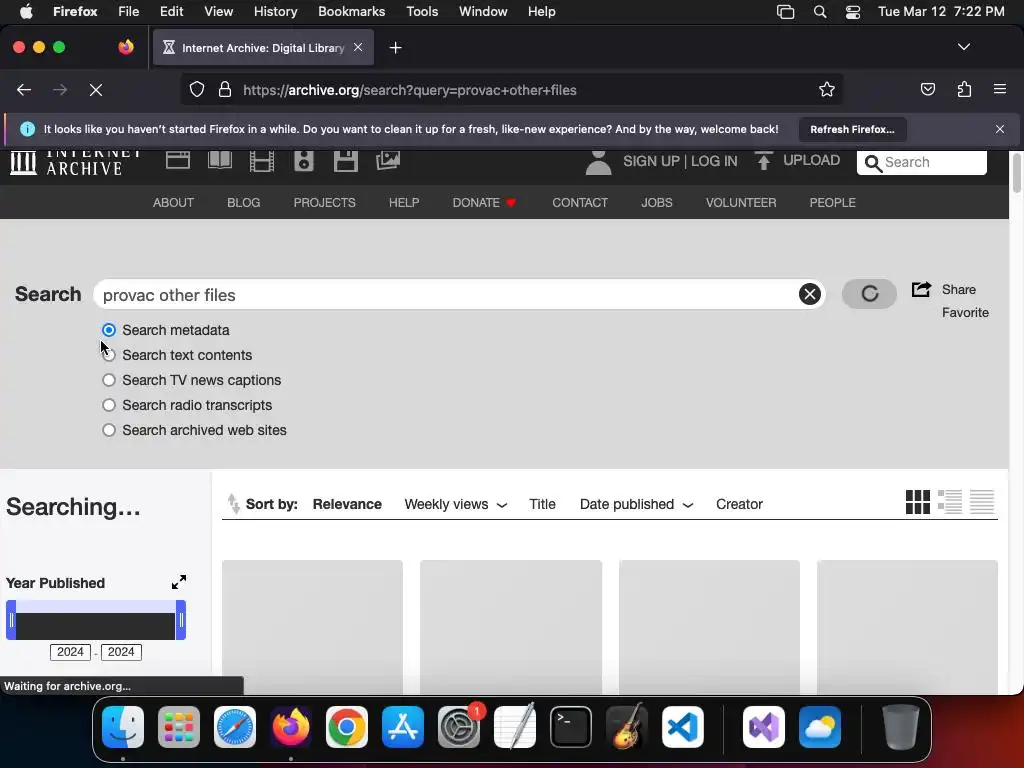The height and width of the screenshot is (768, 1024).
Task: Open Terminal from the Dock
Action: coord(571,727)
